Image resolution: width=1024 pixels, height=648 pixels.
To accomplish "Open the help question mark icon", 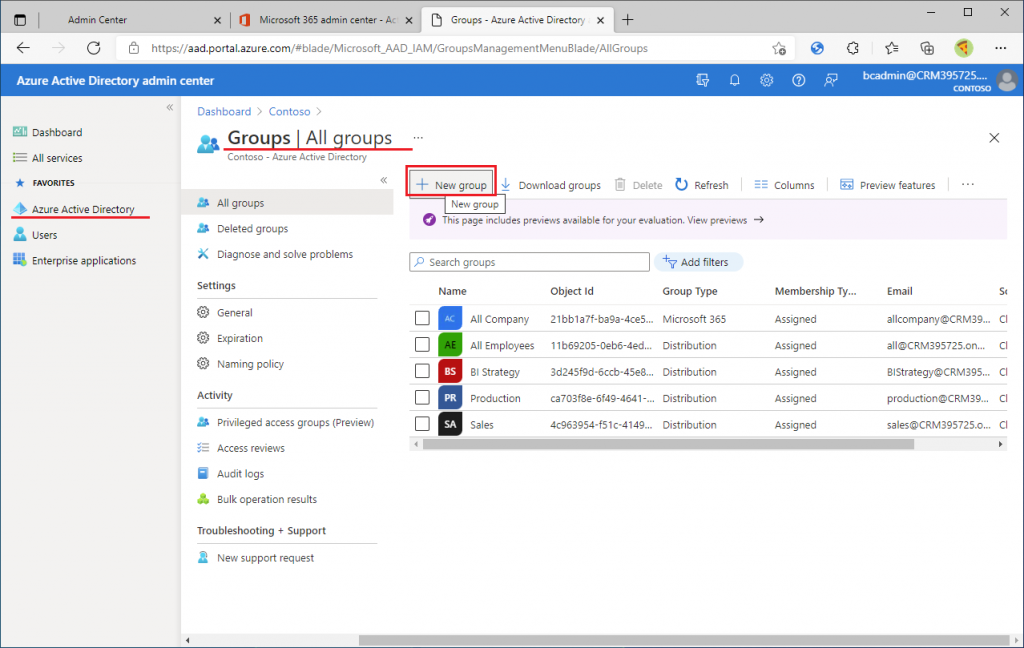I will tap(799, 80).
